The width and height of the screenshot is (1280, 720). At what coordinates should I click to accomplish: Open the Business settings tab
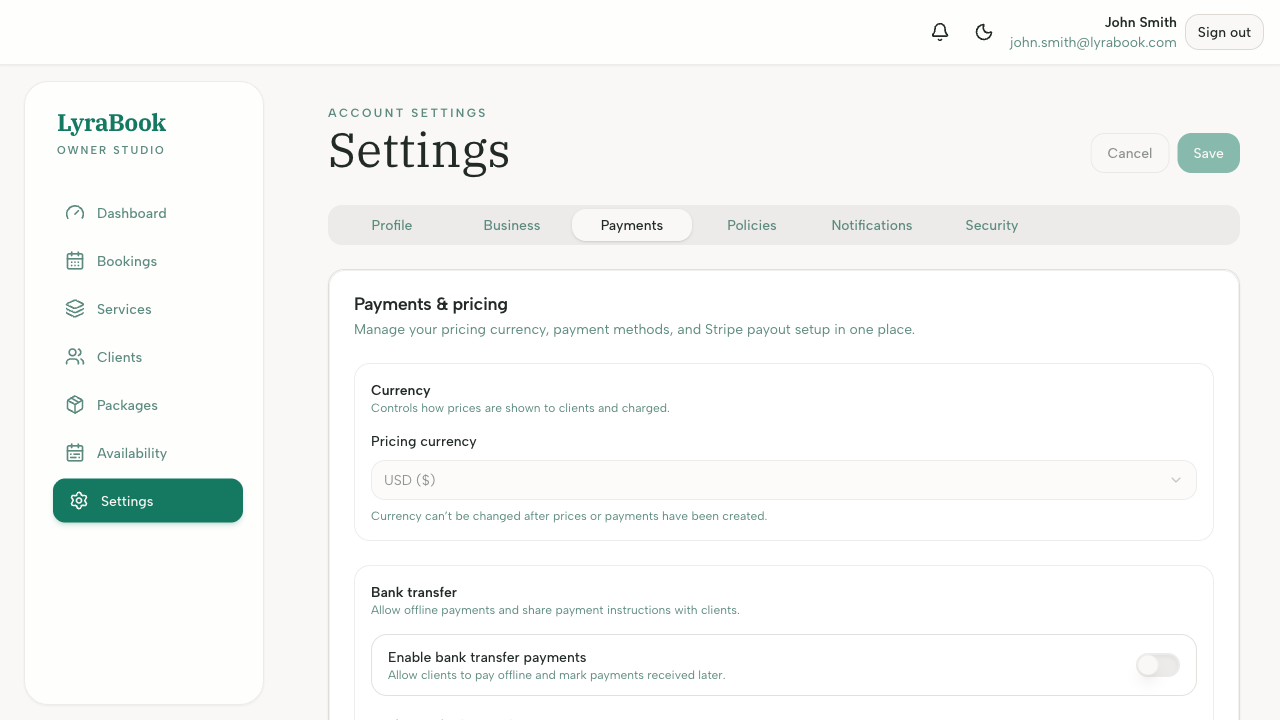point(512,225)
